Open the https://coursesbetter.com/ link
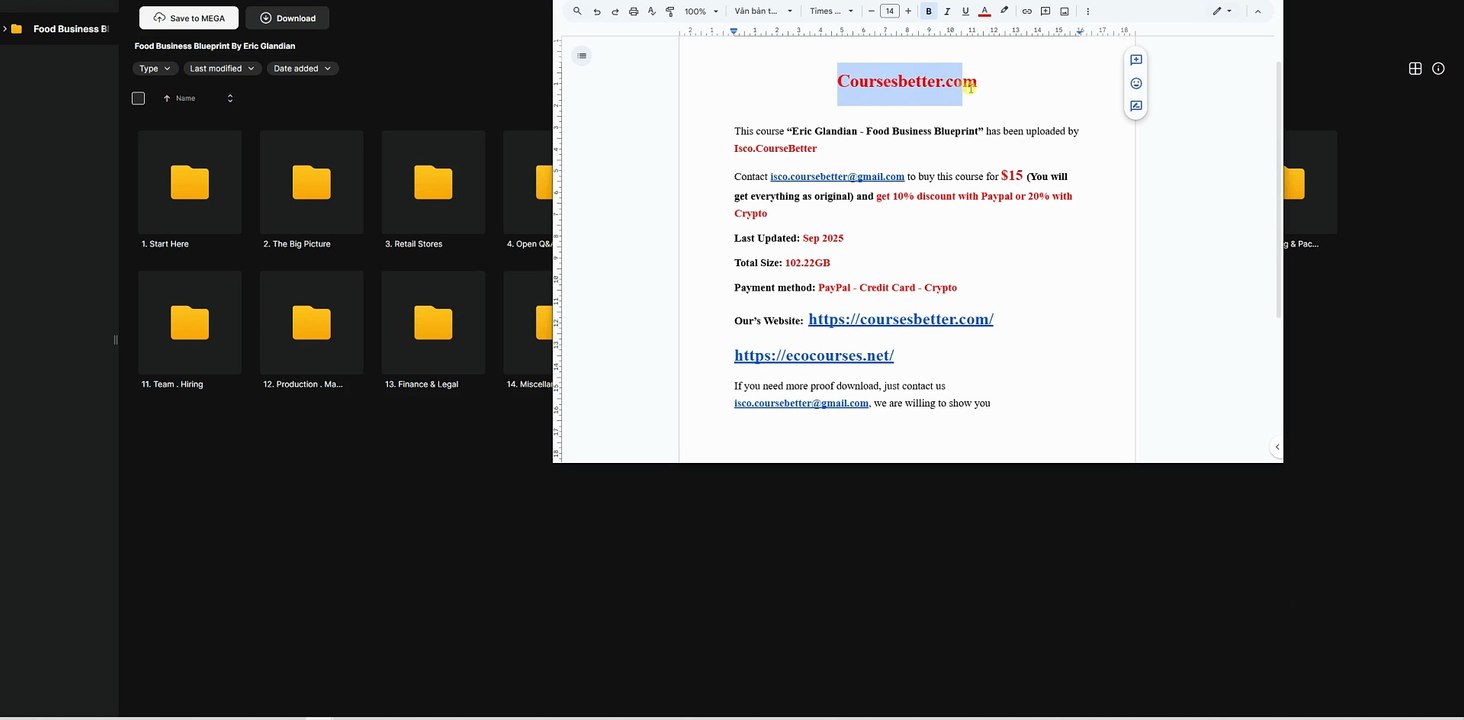 tap(900, 319)
